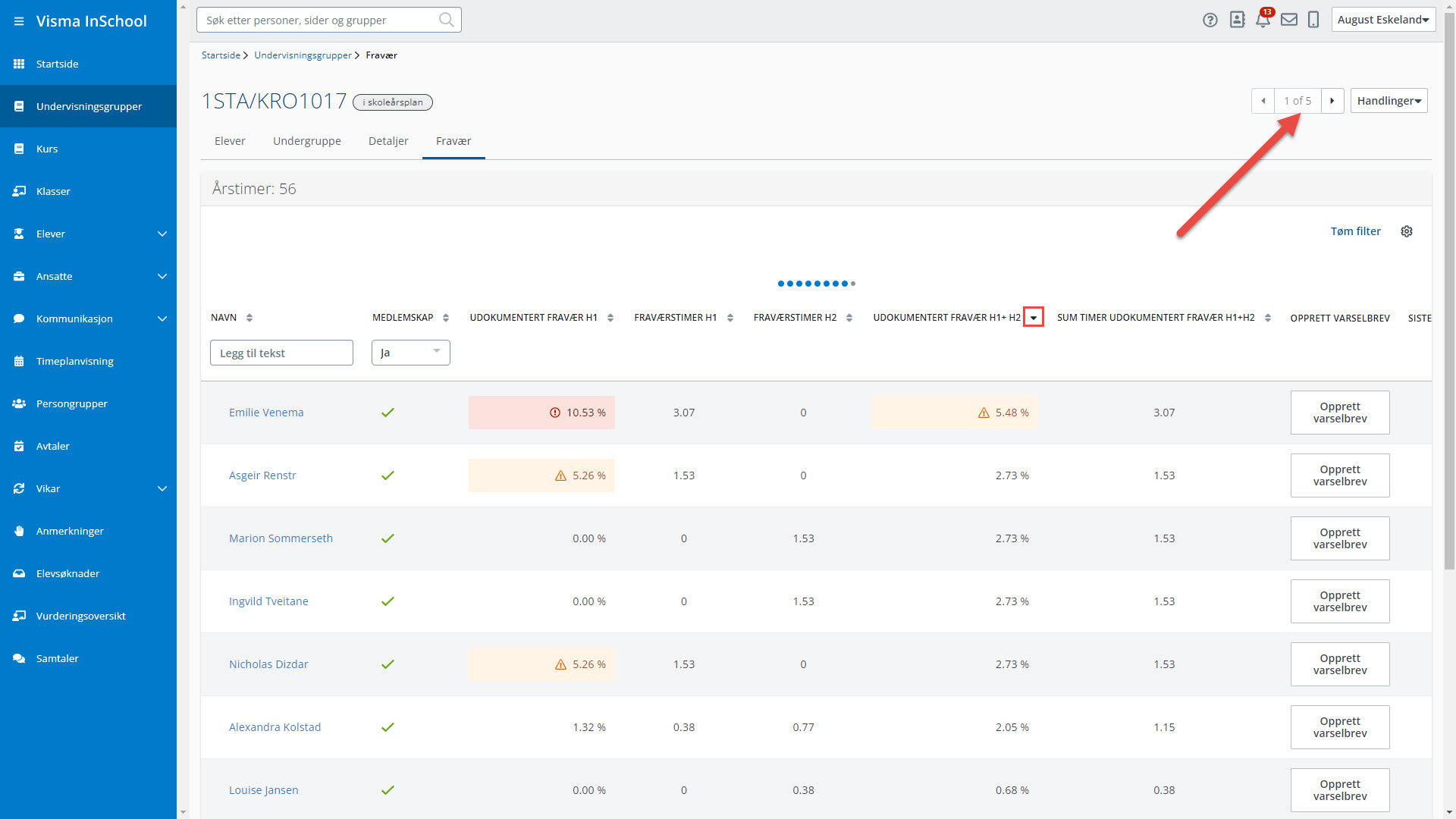Open table settings gear icon
The height and width of the screenshot is (819, 1456).
tap(1407, 231)
